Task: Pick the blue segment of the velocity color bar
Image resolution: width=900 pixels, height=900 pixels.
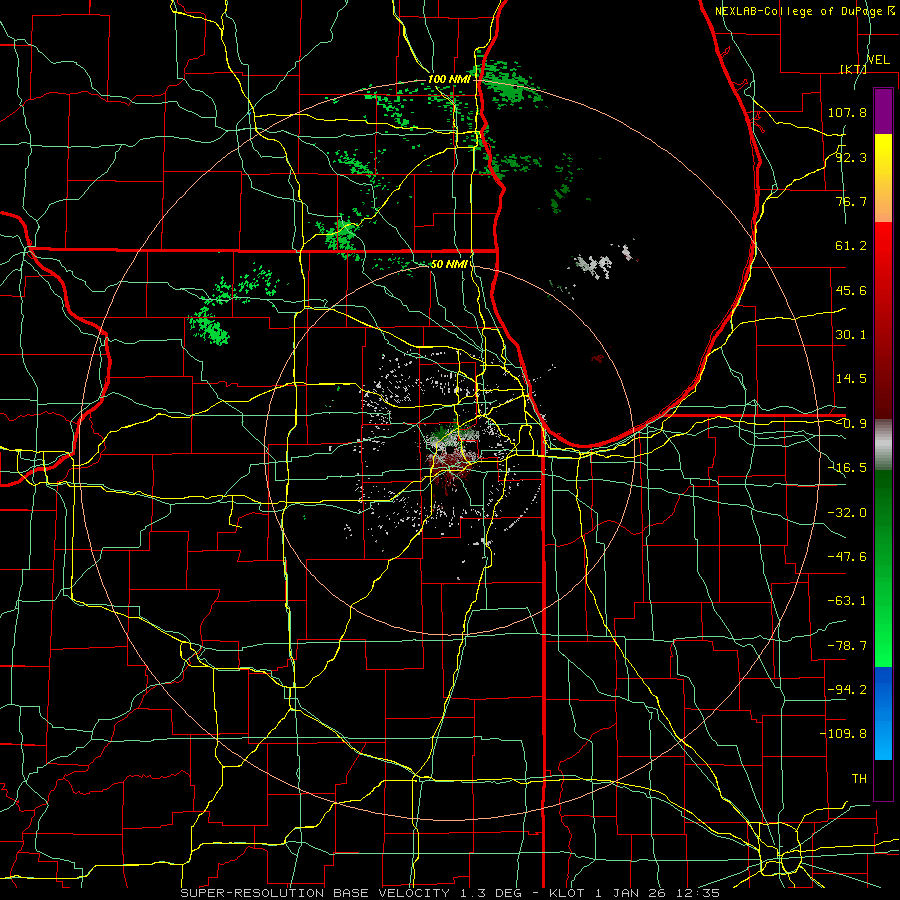Action: pyautogui.click(x=883, y=713)
